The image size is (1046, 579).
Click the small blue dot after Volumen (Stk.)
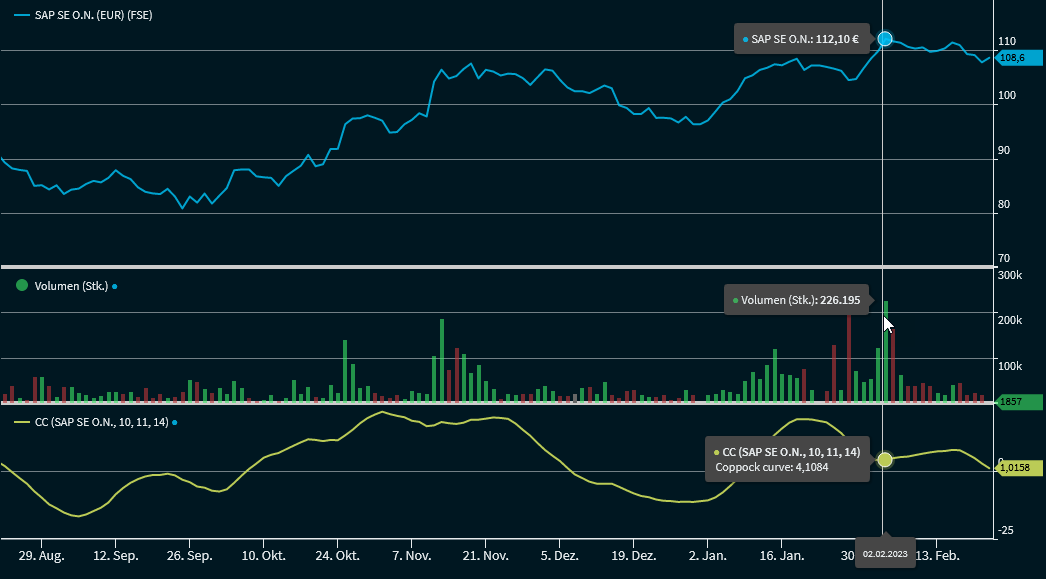point(115,287)
